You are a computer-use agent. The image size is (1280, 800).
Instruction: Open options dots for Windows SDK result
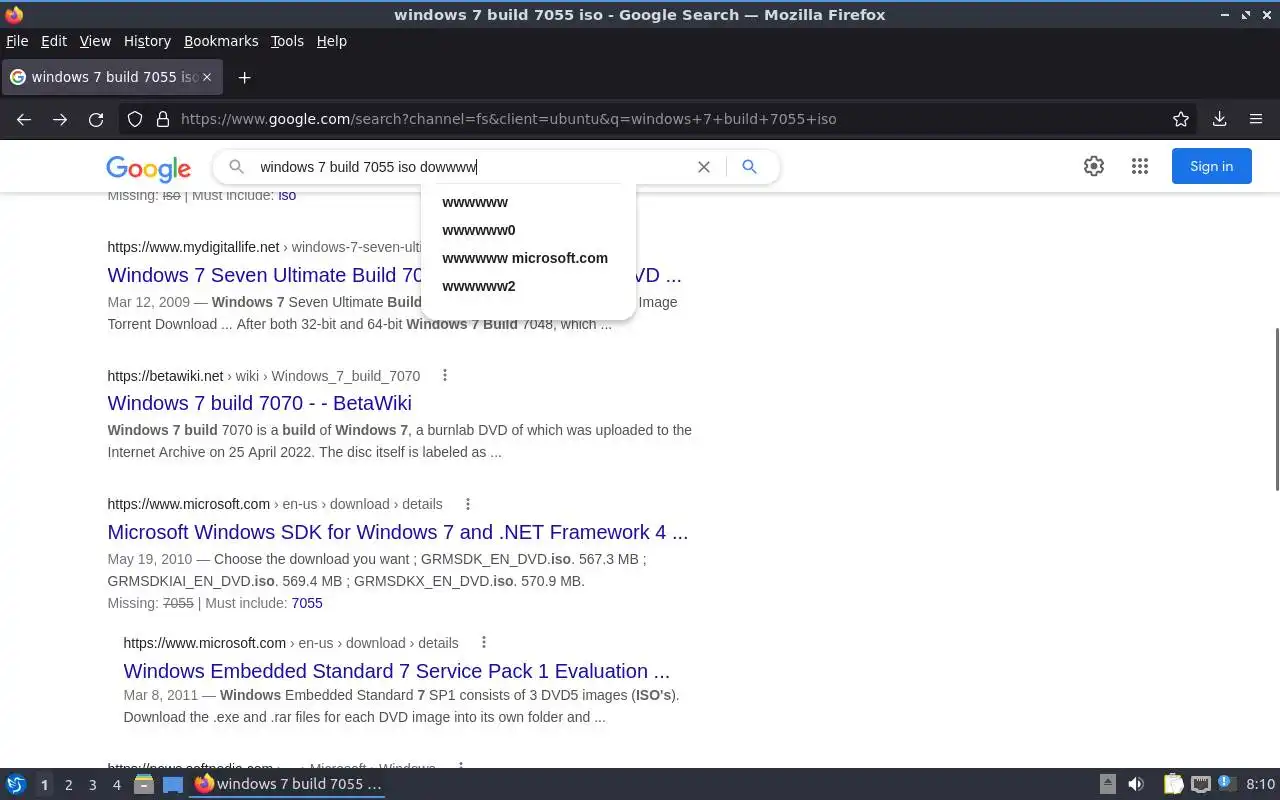coord(467,504)
